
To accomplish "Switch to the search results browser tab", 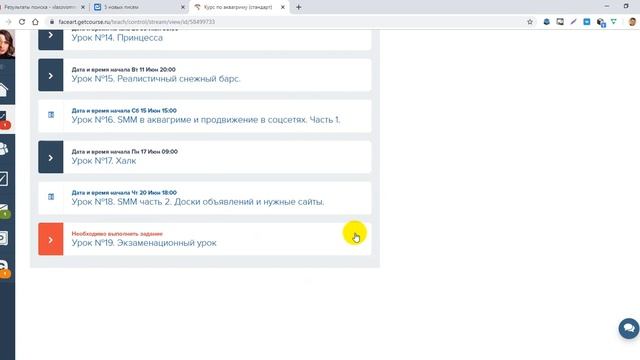I will pos(39,7).
